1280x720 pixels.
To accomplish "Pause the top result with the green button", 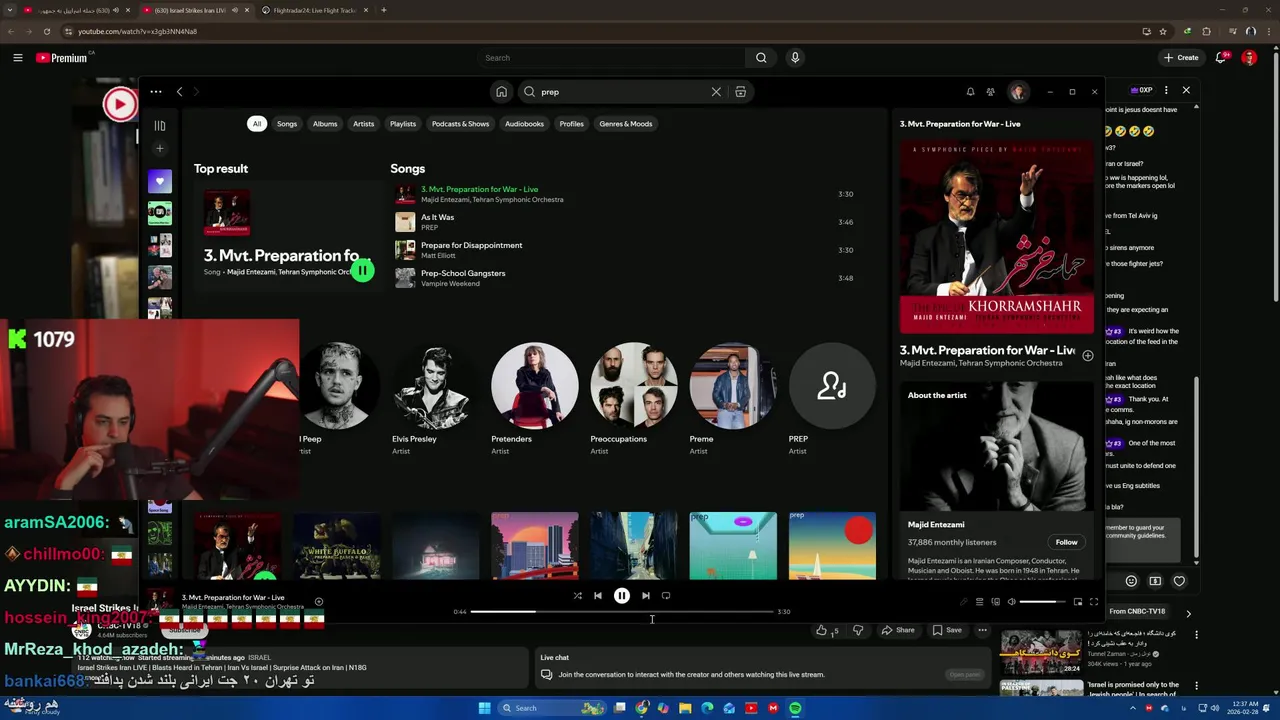I will [362, 270].
